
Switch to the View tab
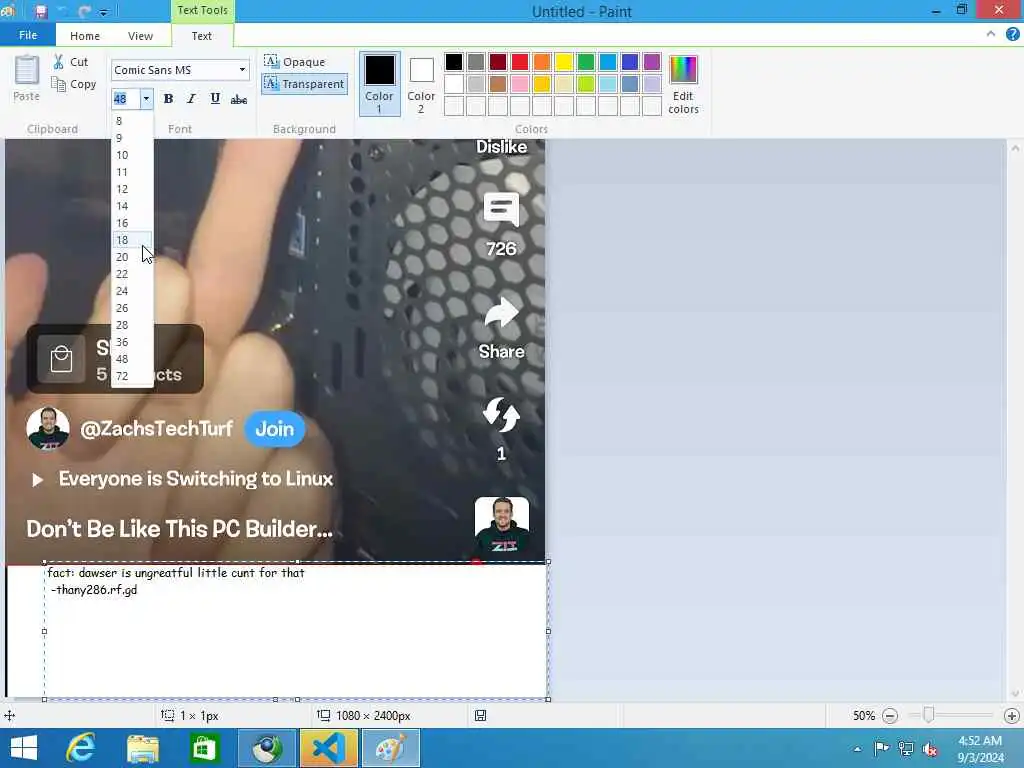tap(140, 36)
